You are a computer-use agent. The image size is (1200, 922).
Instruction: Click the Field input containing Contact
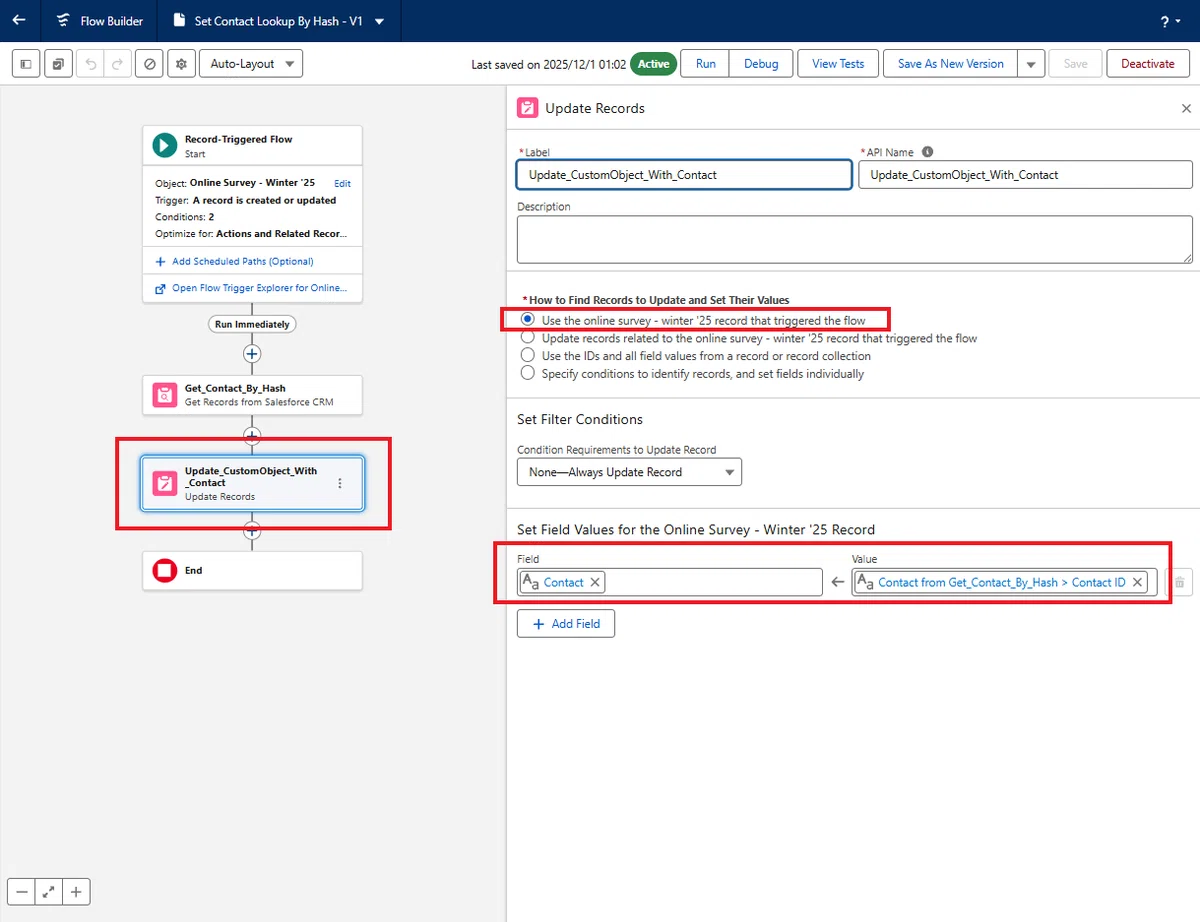pos(670,582)
